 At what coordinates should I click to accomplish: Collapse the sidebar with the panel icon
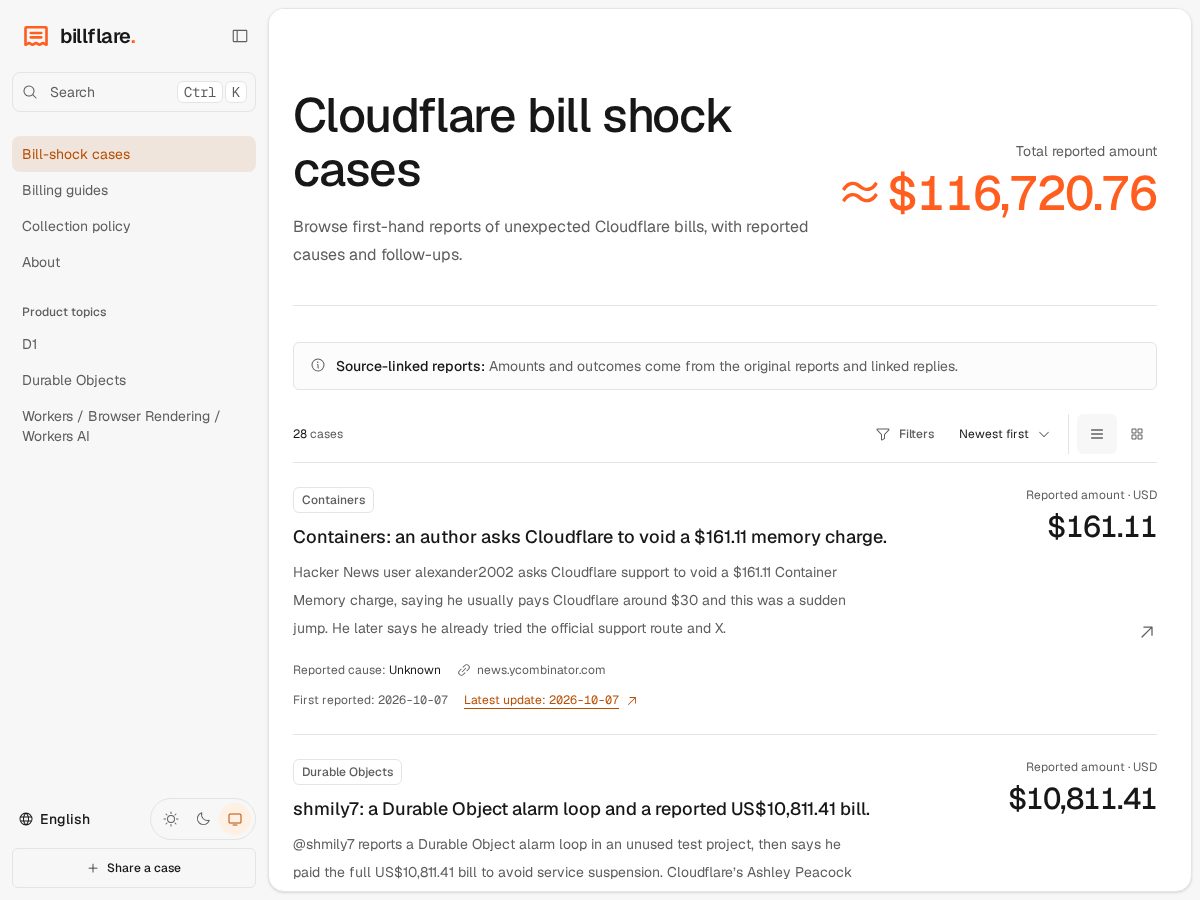[x=240, y=36]
